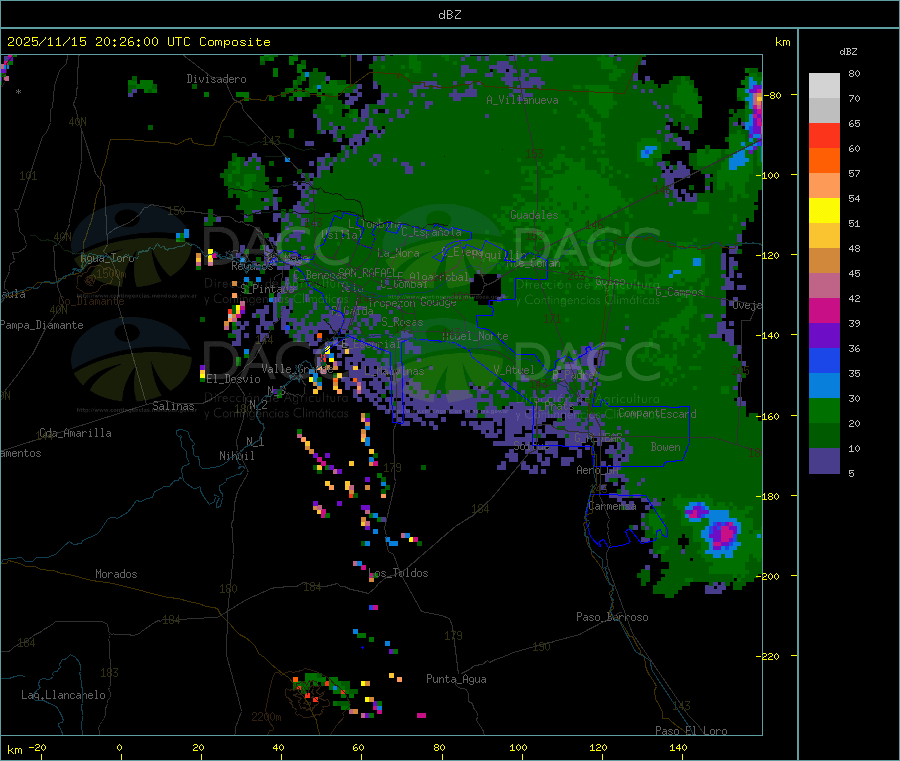This screenshot has width=900, height=761.
Task: Click the 2025/11/15 20:26:00 UTC Composite timestamp
Action: [x=138, y=42]
